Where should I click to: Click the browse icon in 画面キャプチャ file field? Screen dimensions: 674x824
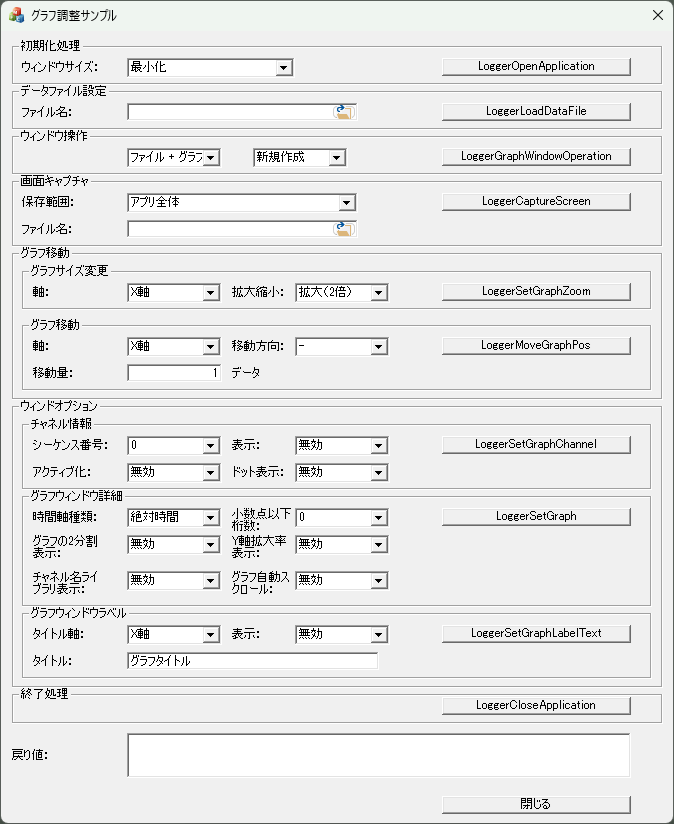point(344,229)
